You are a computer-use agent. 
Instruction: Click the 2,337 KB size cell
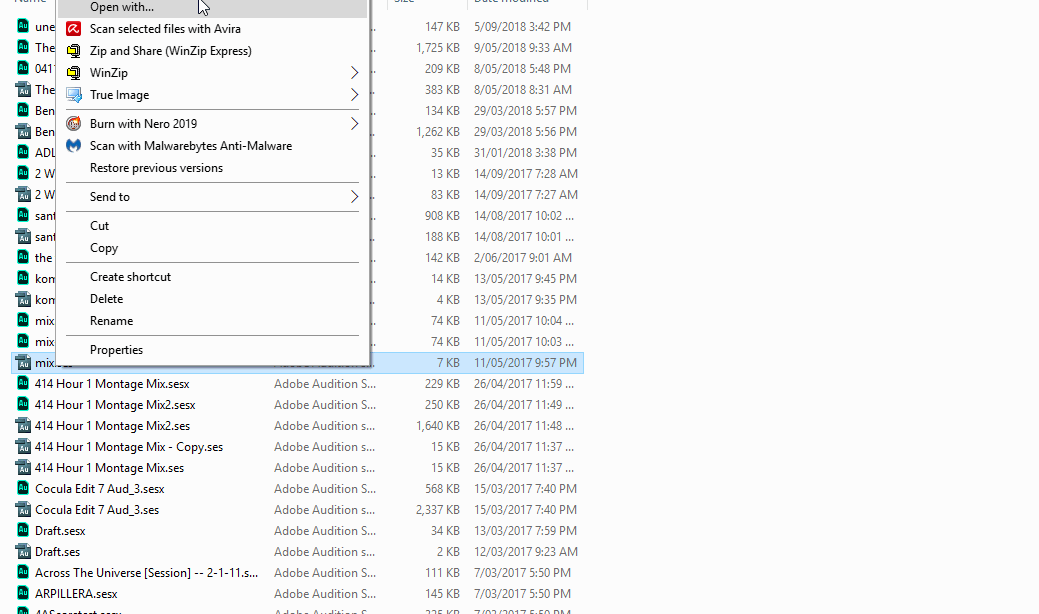(438, 510)
